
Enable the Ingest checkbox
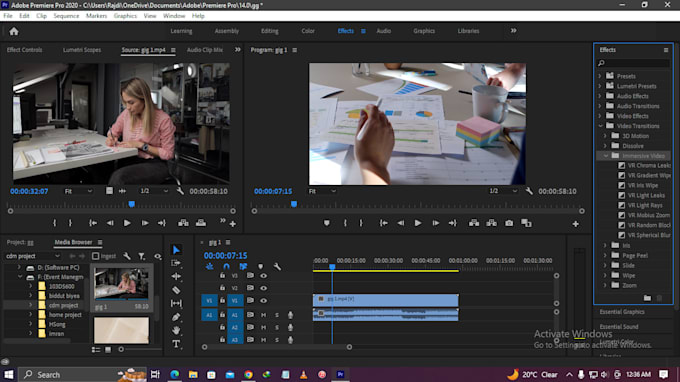[96, 256]
